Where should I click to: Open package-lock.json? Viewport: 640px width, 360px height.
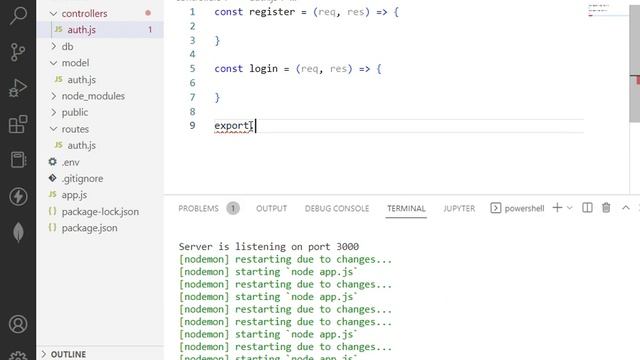(x=100, y=211)
